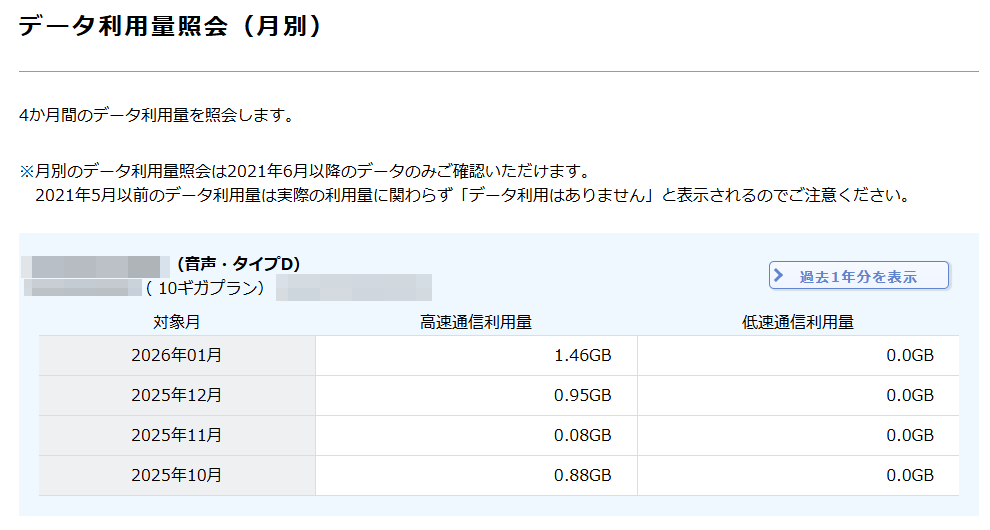Click the (音声・タイプD) line type label
This screenshot has width=990, height=530.
(238, 265)
